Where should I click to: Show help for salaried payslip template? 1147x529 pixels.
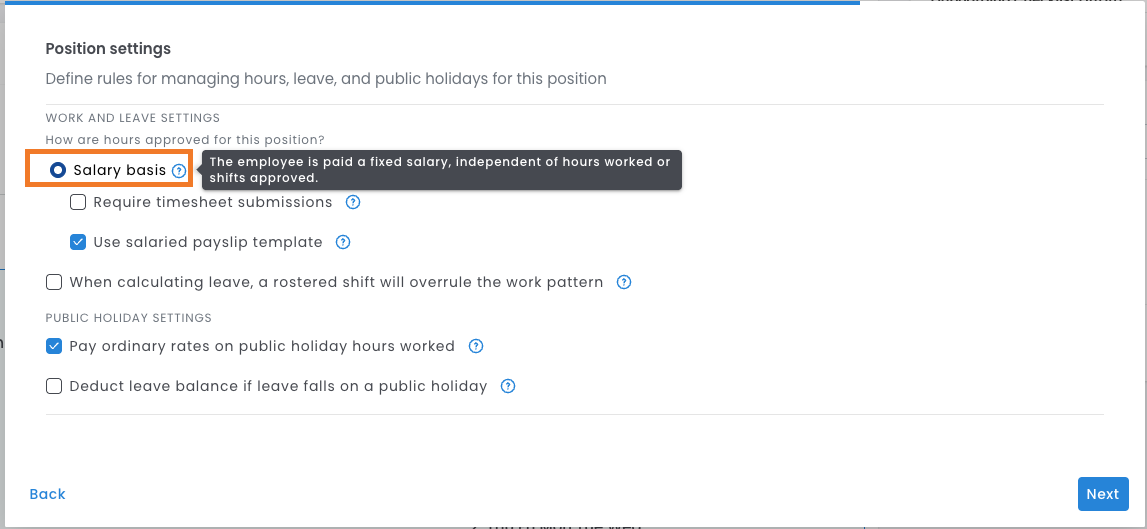tap(343, 242)
